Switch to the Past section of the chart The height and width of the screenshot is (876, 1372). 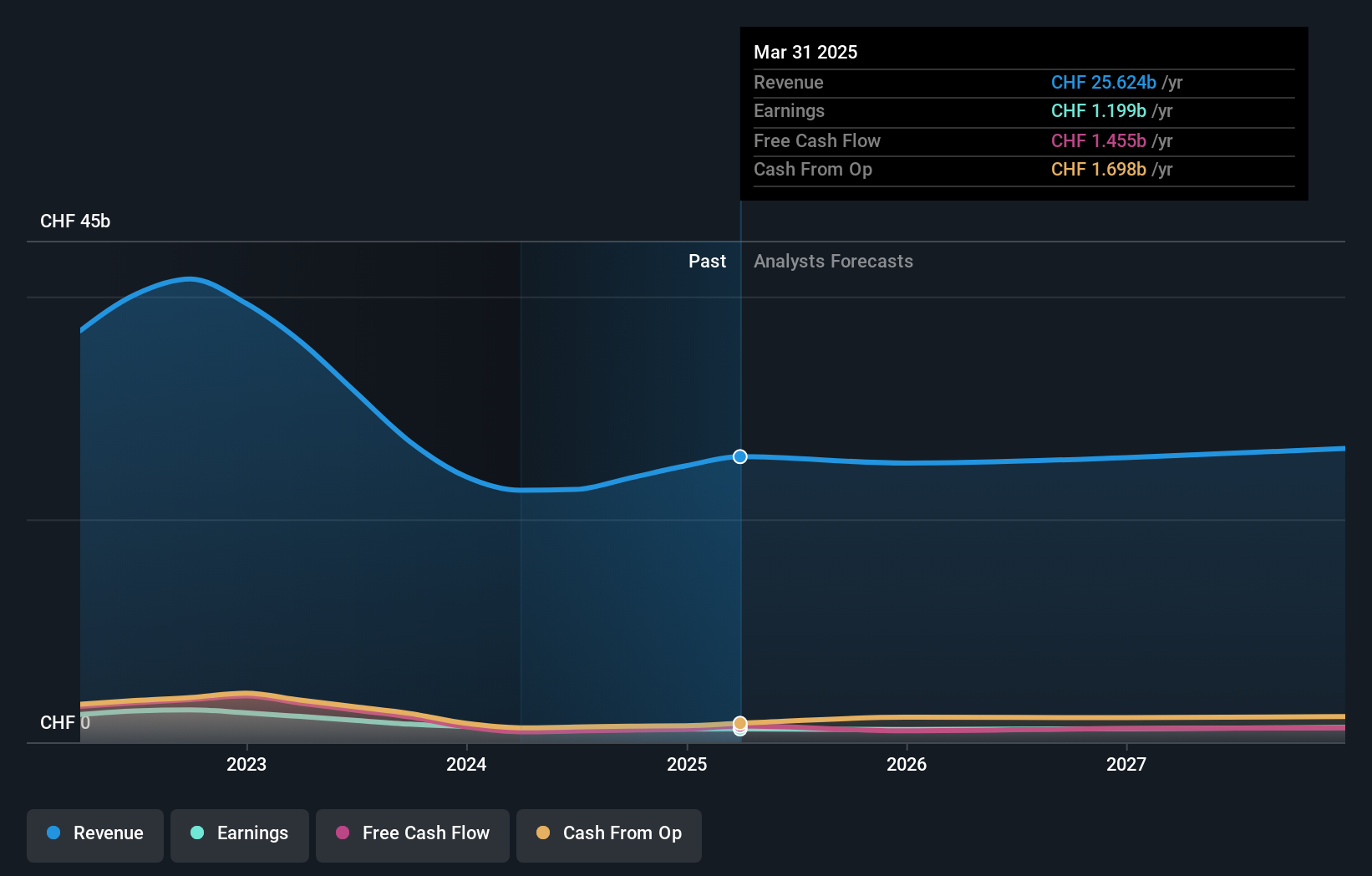click(708, 261)
